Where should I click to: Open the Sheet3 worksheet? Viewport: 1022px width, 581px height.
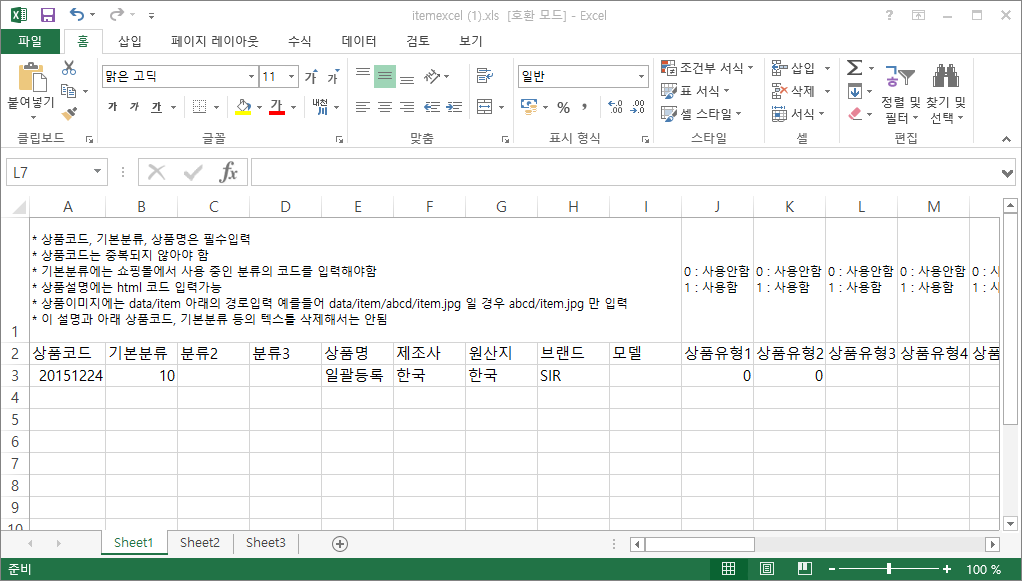pyautogui.click(x=265, y=543)
